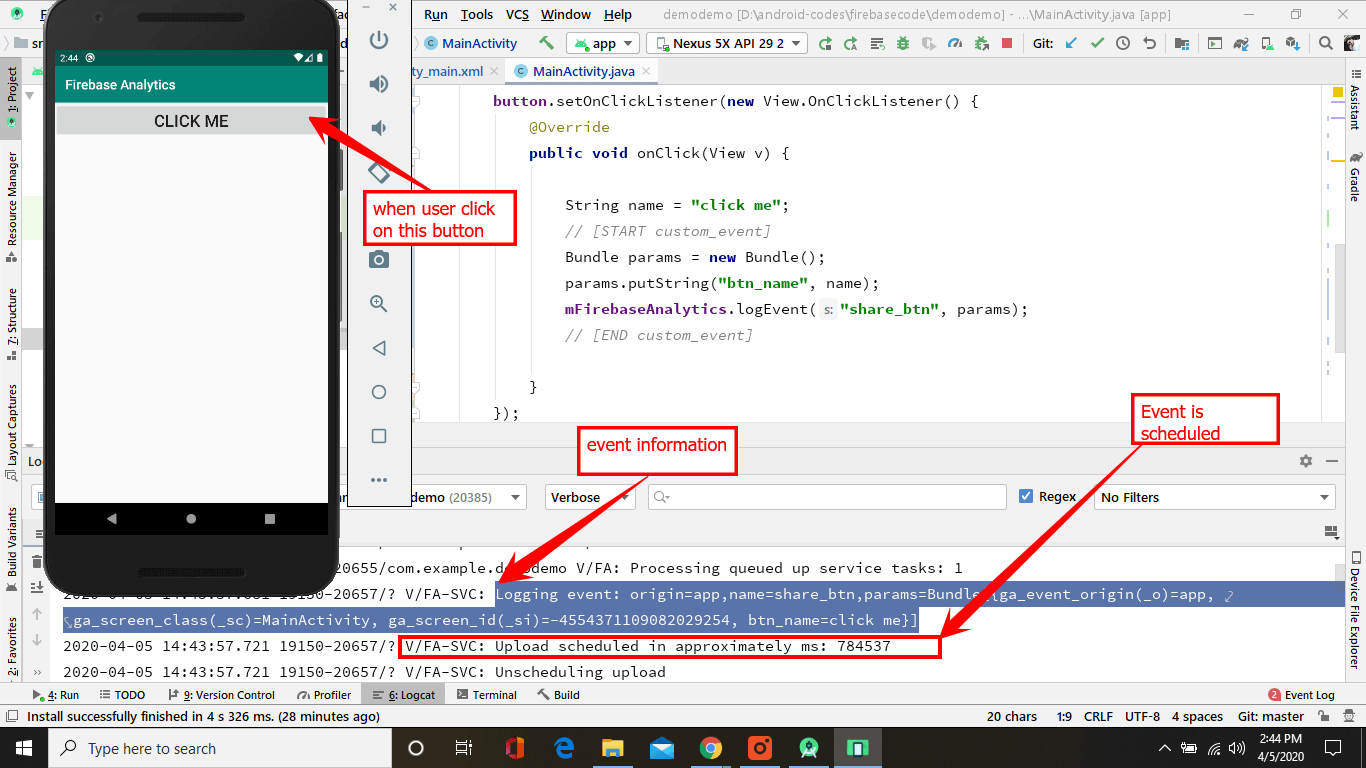This screenshot has width=1366, height=768.
Task: Open the Gradle side panel
Action: pyautogui.click(x=1356, y=176)
